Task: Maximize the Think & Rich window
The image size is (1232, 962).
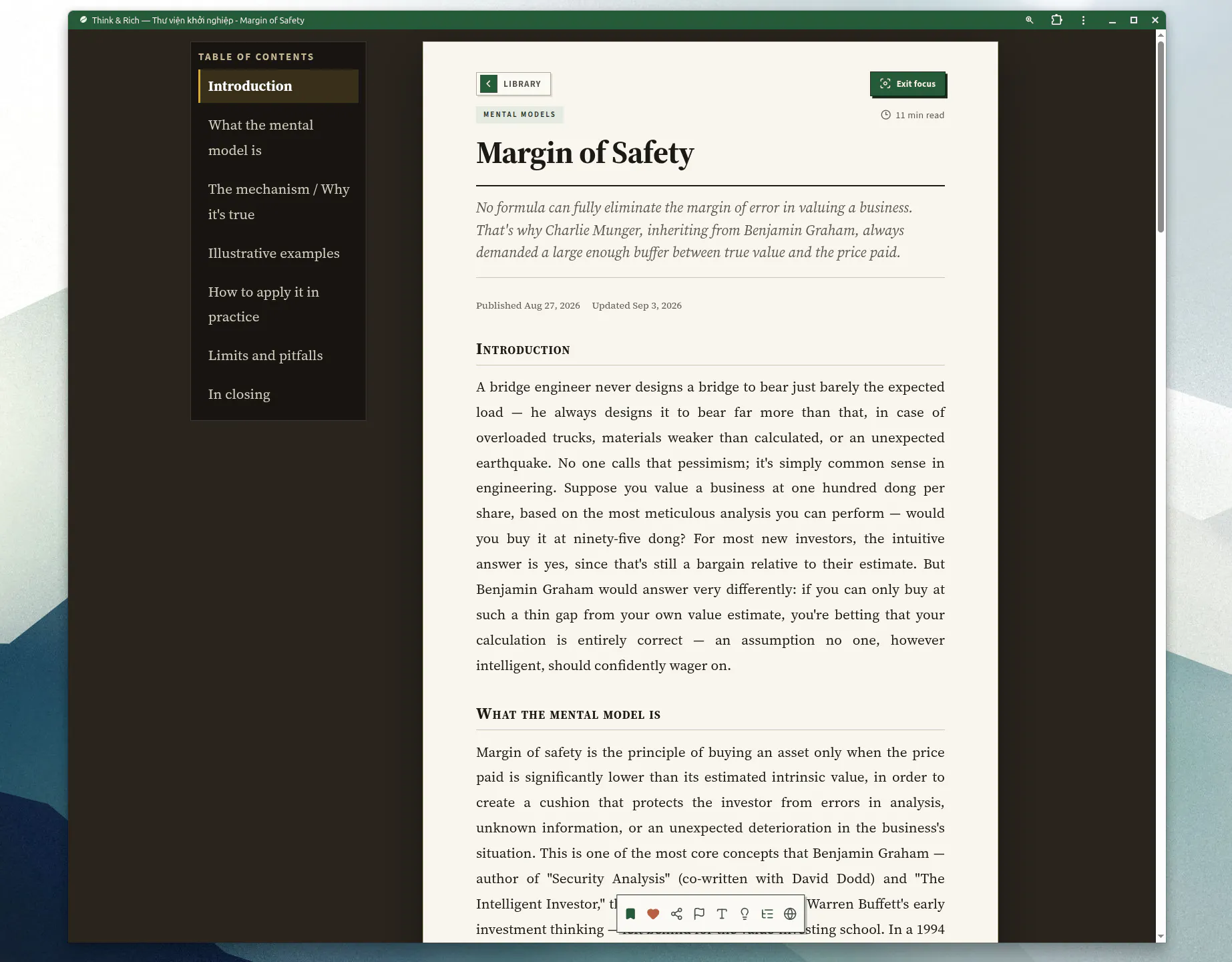Action: coord(1134,20)
